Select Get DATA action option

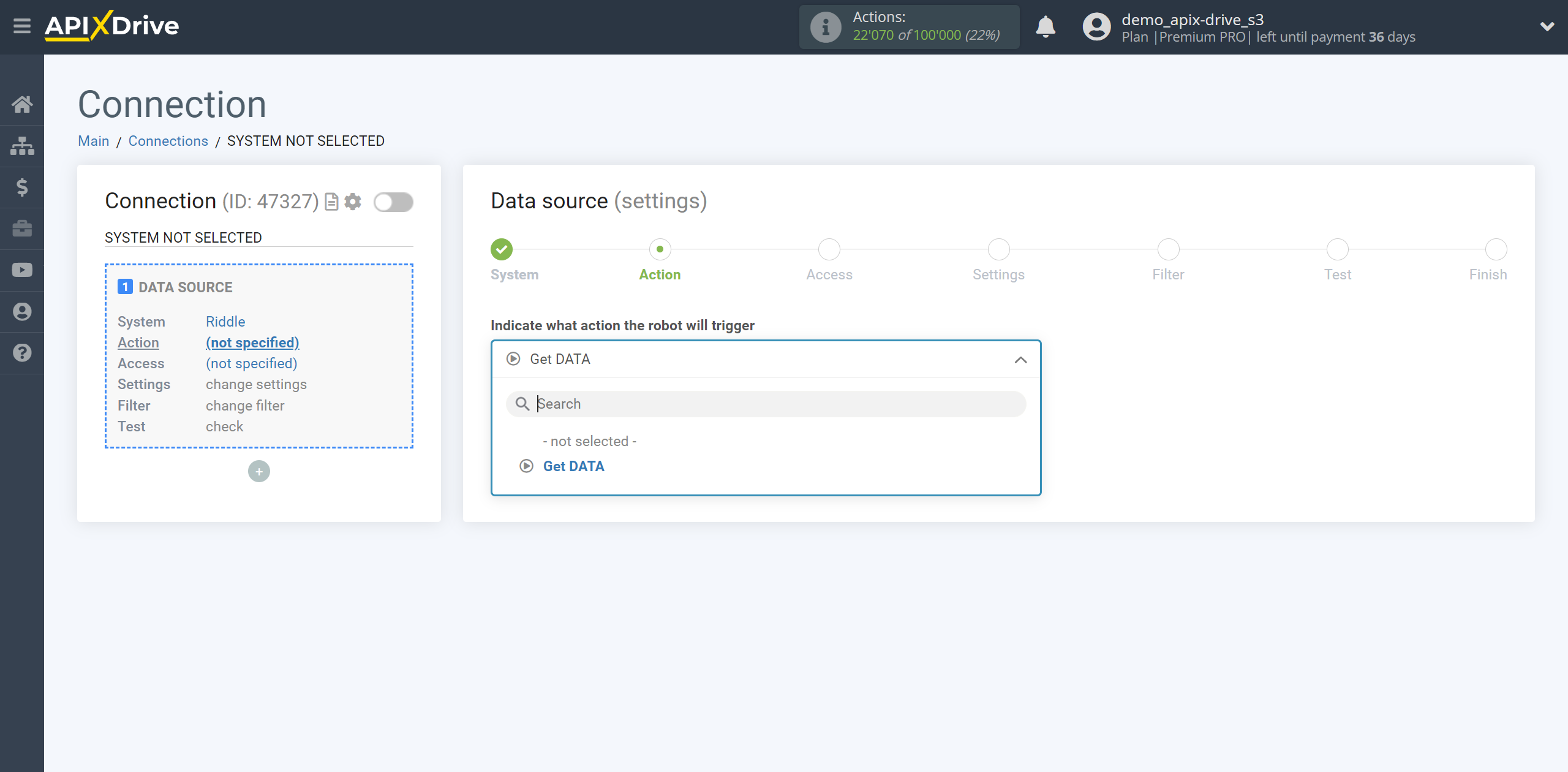(x=573, y=466)
